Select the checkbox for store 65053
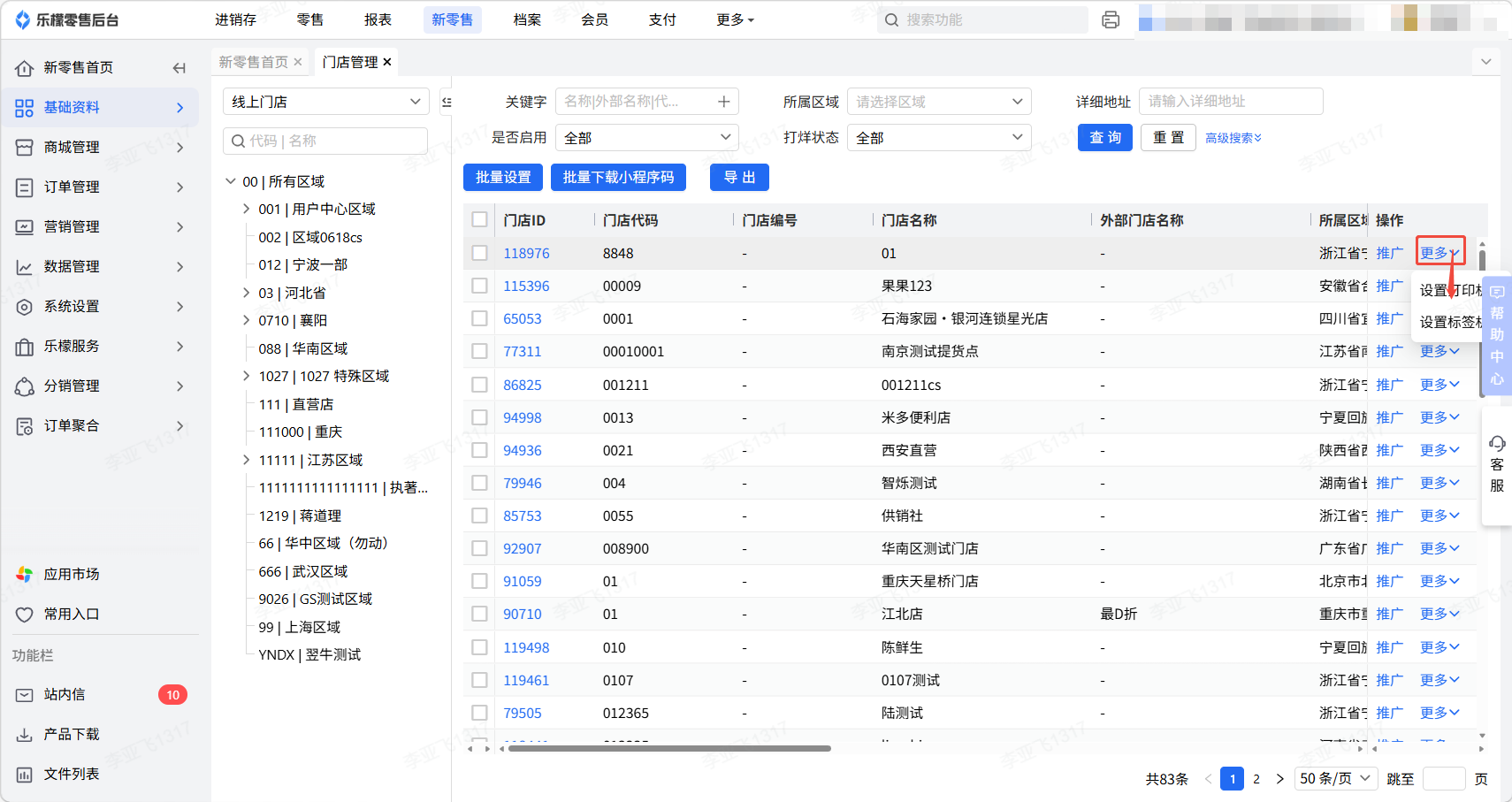 coord(479,318)
